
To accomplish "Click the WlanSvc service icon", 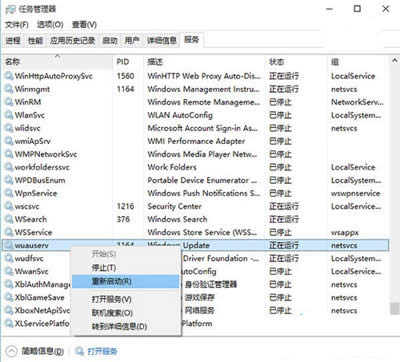I will click(x=9, y=115).
